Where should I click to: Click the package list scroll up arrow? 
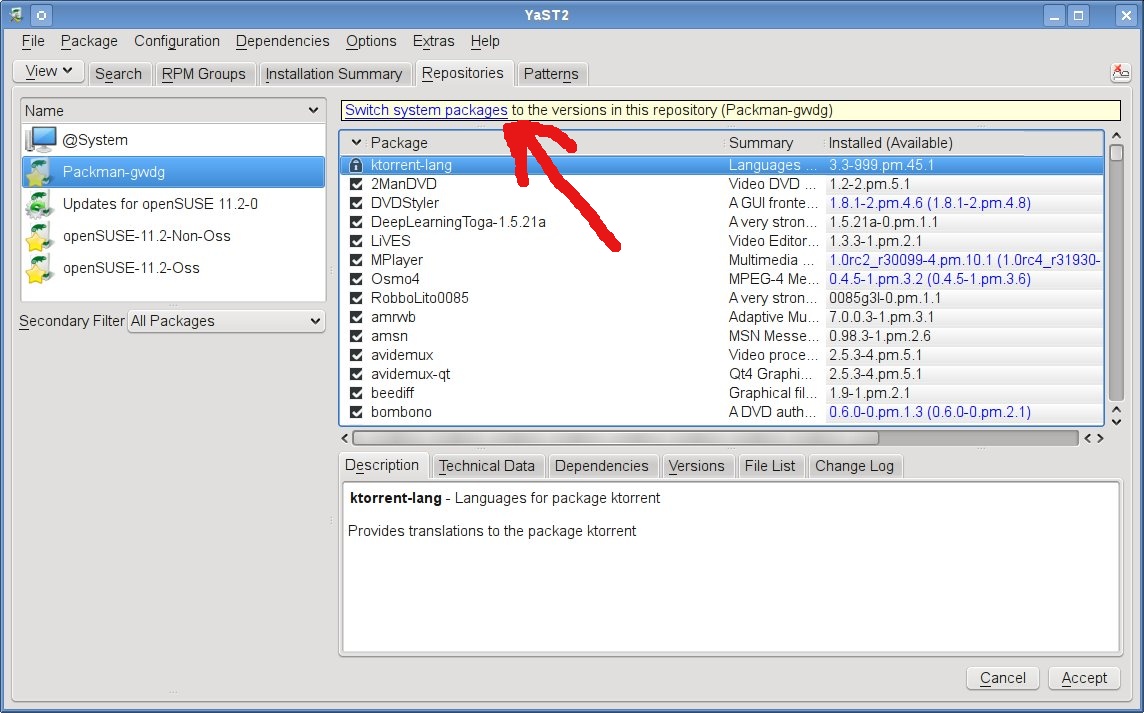click(1116, 135)
